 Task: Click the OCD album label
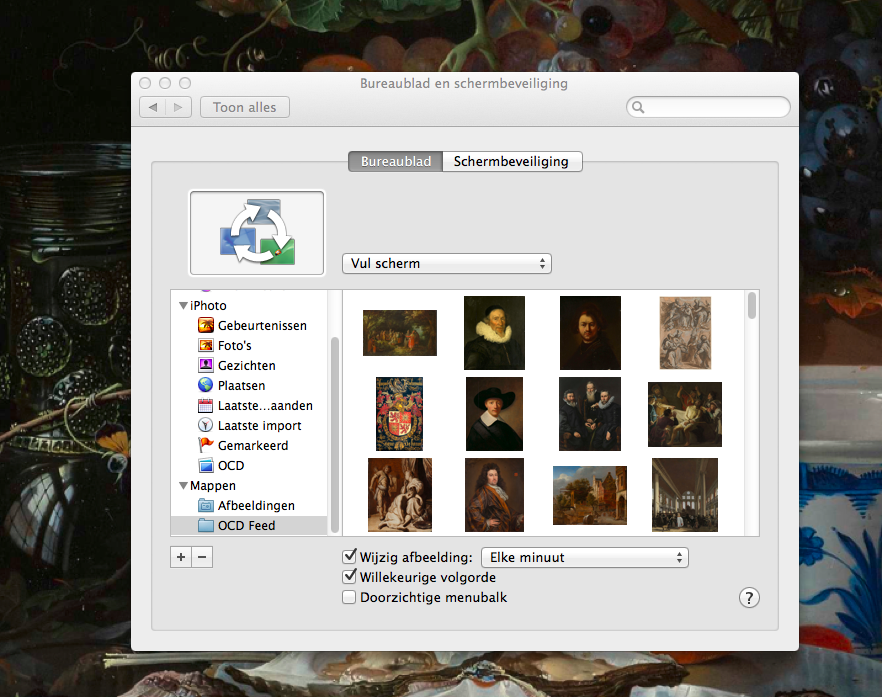(x=231, y=466)
